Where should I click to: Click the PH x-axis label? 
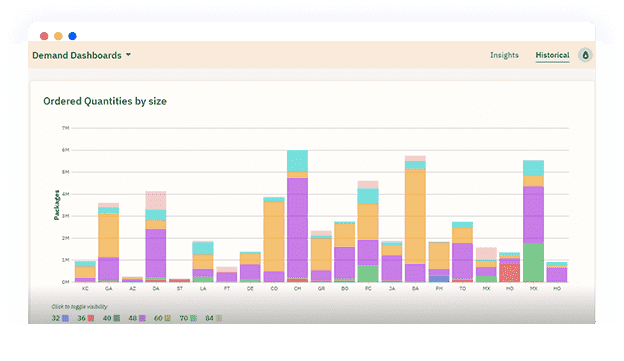pyautogui.click(x=439, y=289)
